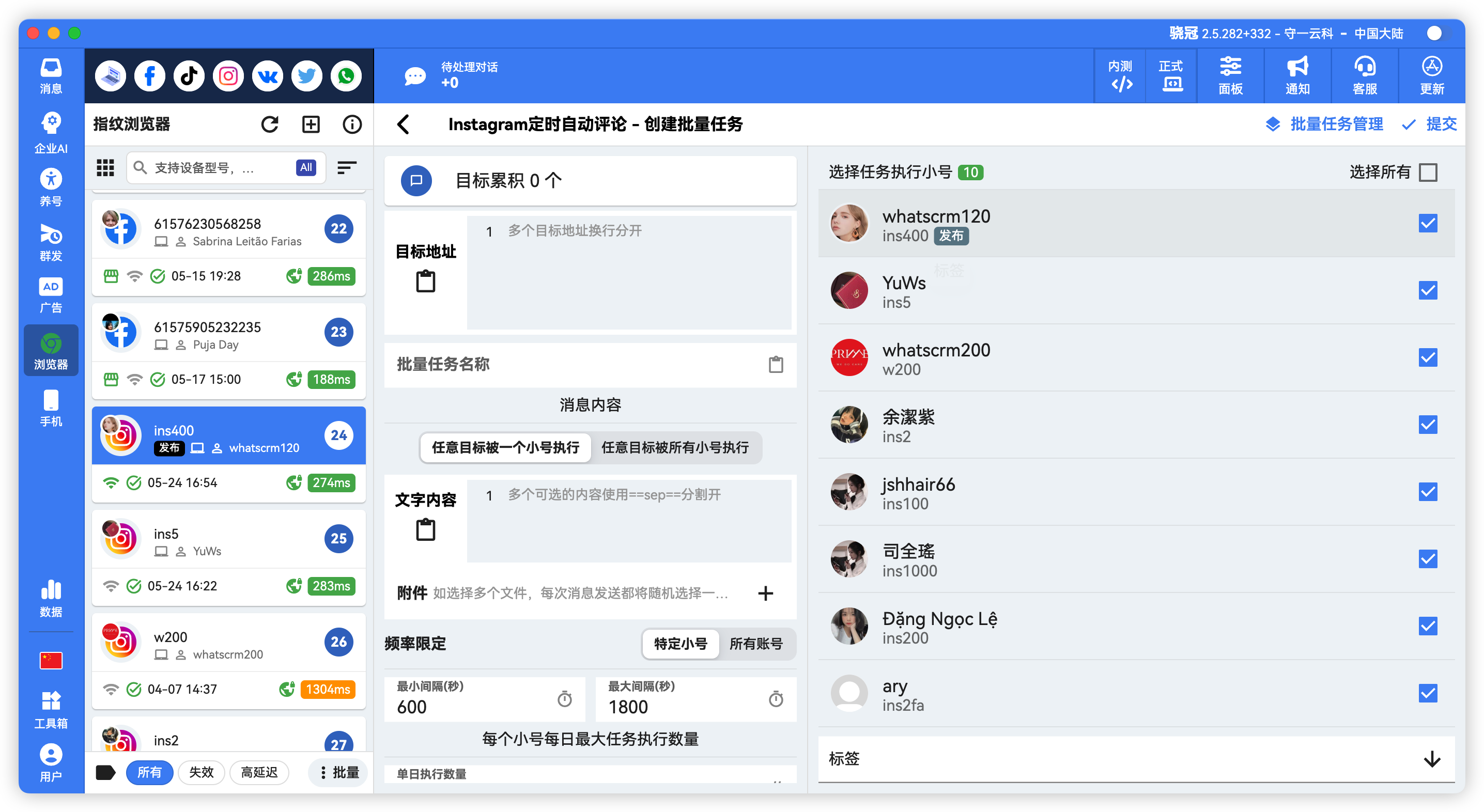Screen dimensions: 1484x812
Task: Open 批量任务管理 task management
Action: (1336, 124)
